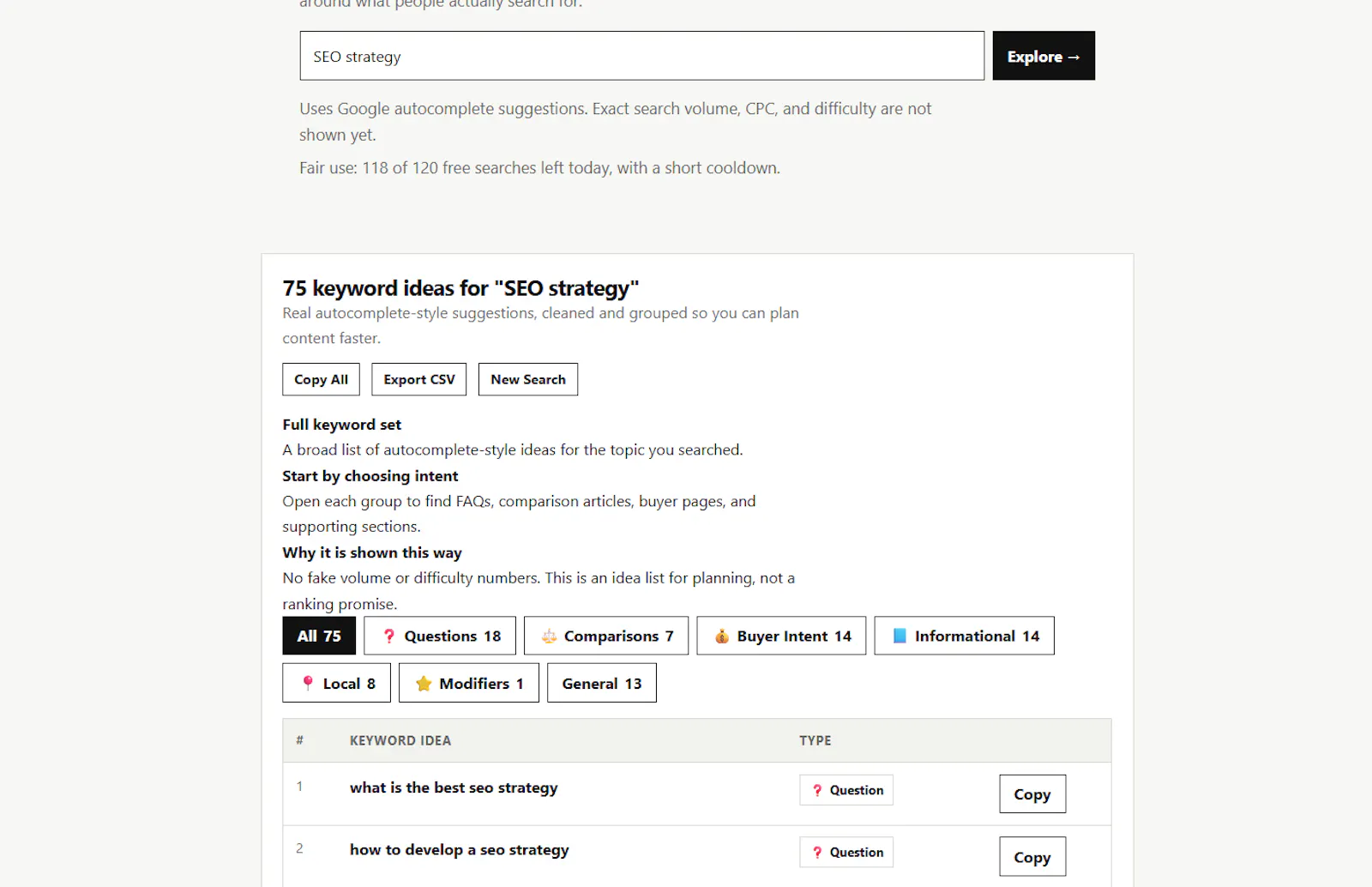Image resolution: width=1372 pixels, height=887 pixels.
Task: Copy keyword 'how to develop a seo strategy'
Action: pos(1032,857)
